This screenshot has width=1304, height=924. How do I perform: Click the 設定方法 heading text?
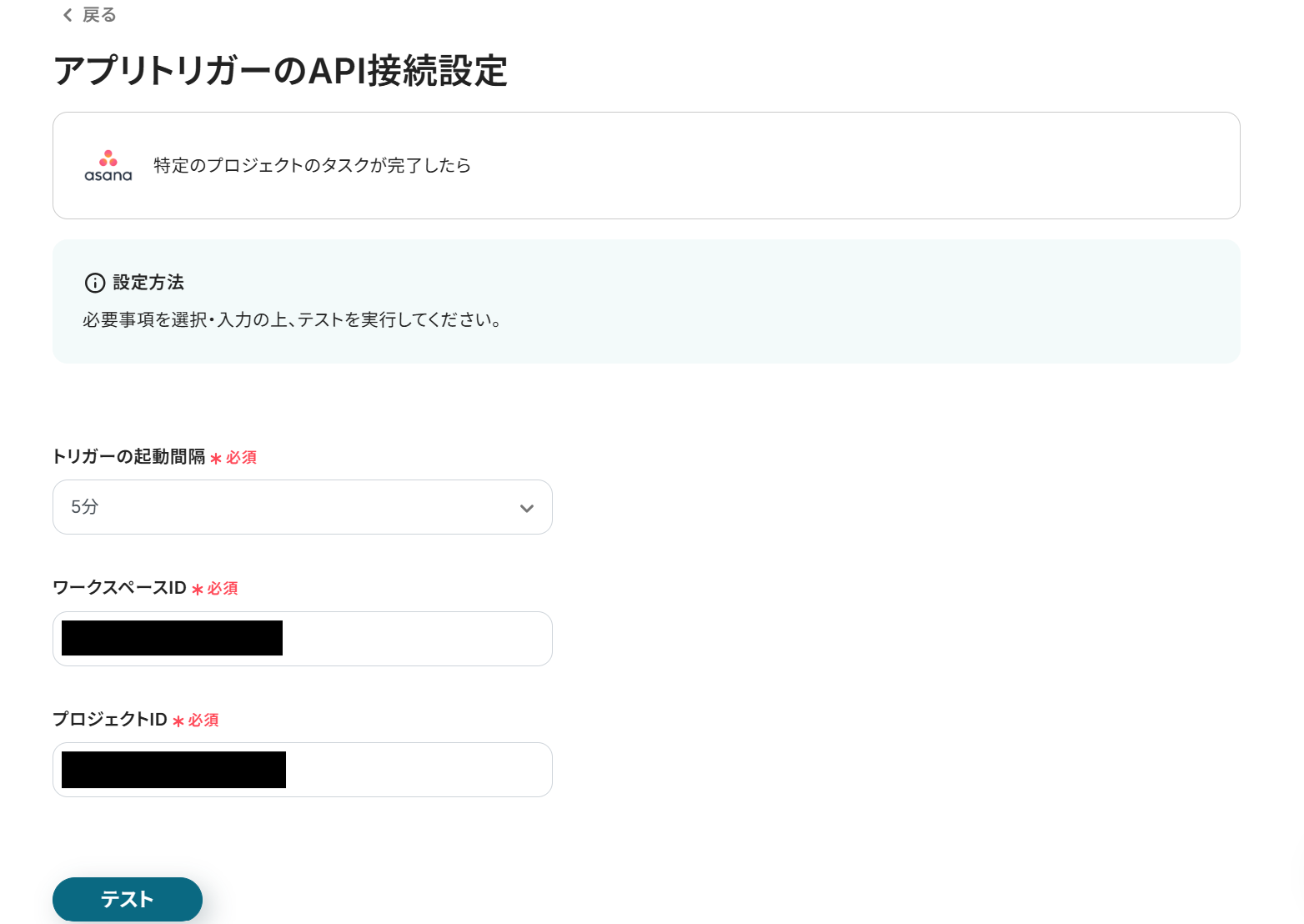[148, 283]
